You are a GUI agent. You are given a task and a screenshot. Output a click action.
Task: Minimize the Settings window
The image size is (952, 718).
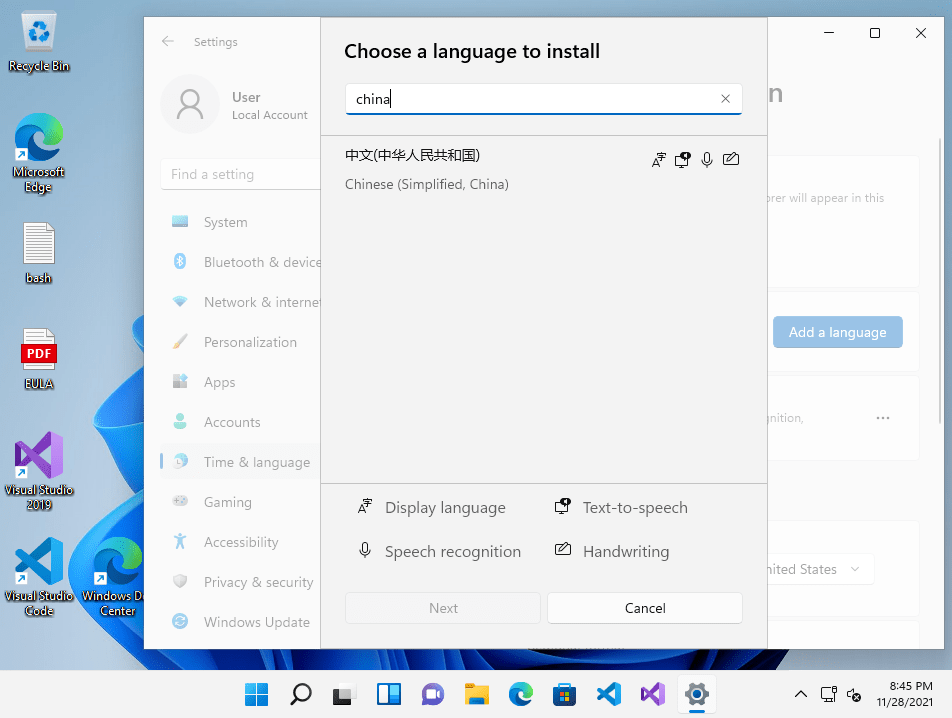pos(829,33)
